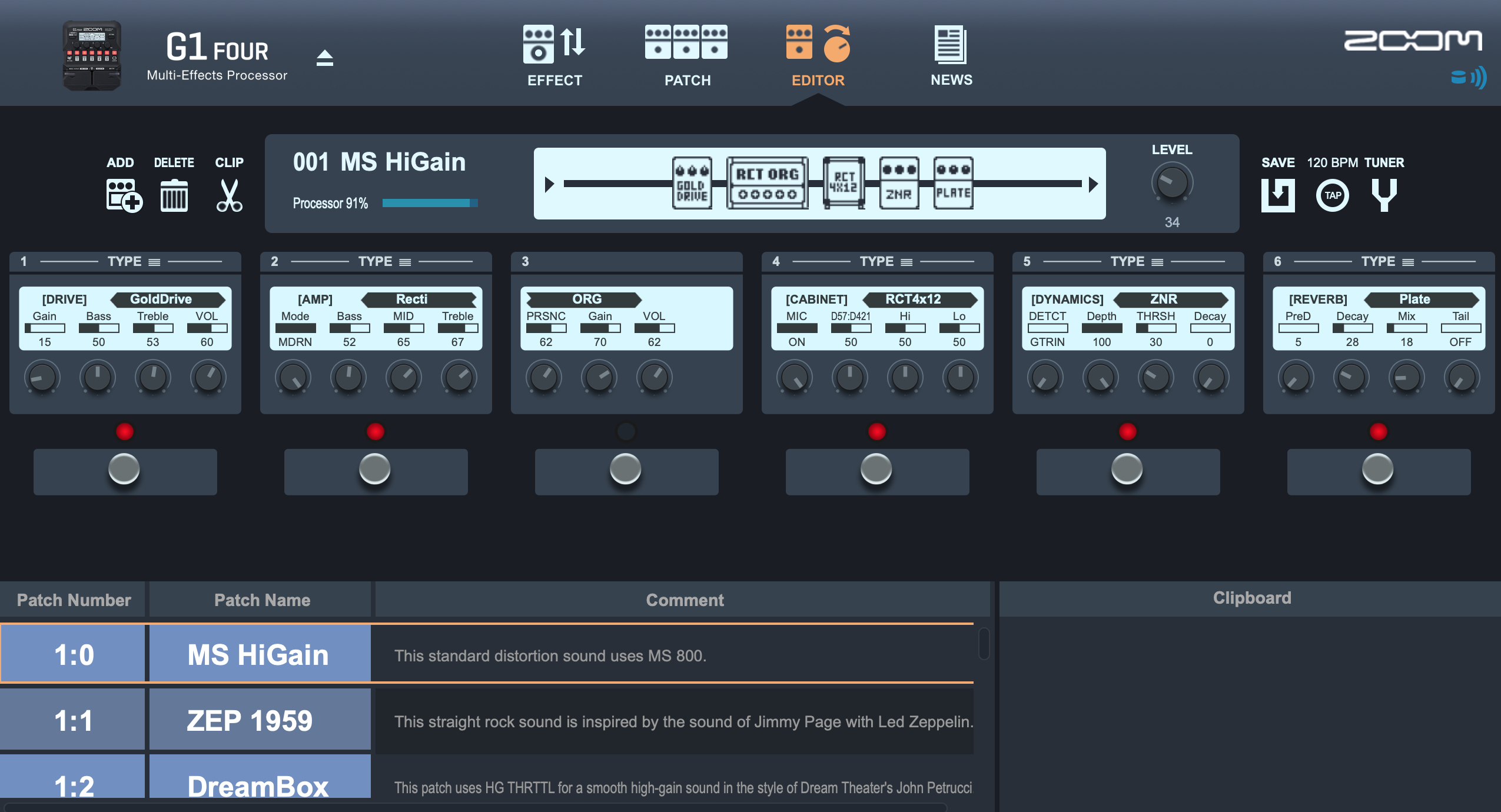Click the Plate reverb name selector
This screenshot has width=1501, height=812.
1422,299
